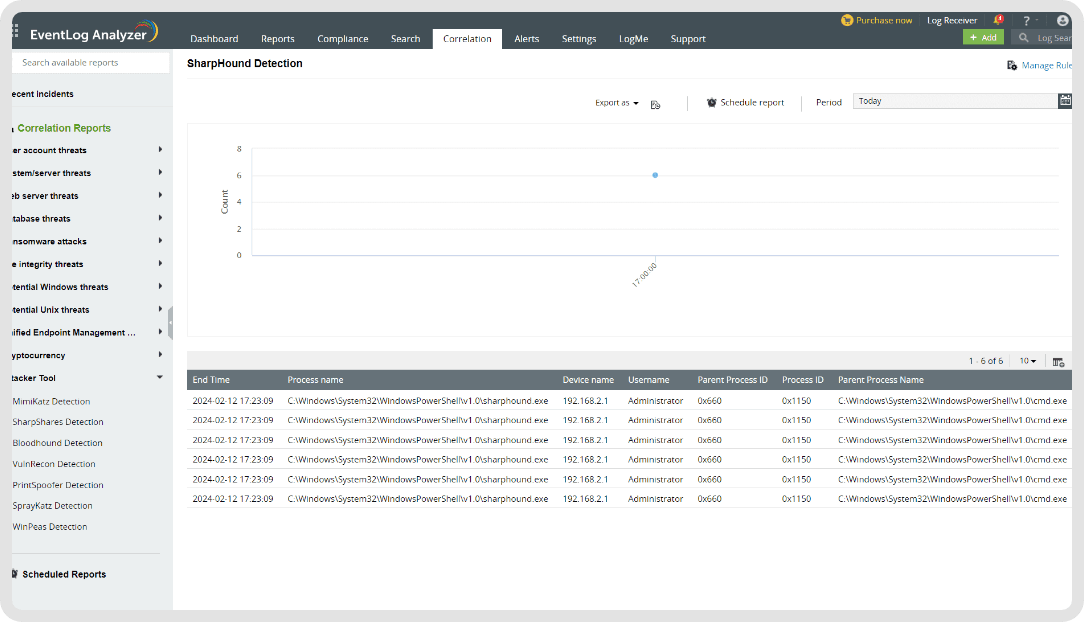Go to the Dashboard tab

(214, 39)
